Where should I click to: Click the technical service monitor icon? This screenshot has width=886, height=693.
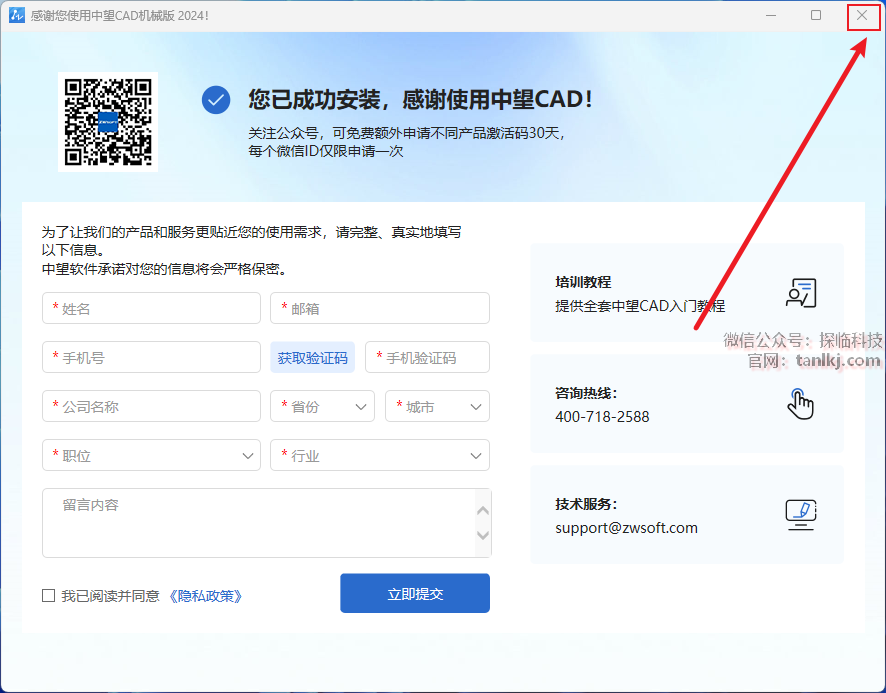[x=801, y=514]
